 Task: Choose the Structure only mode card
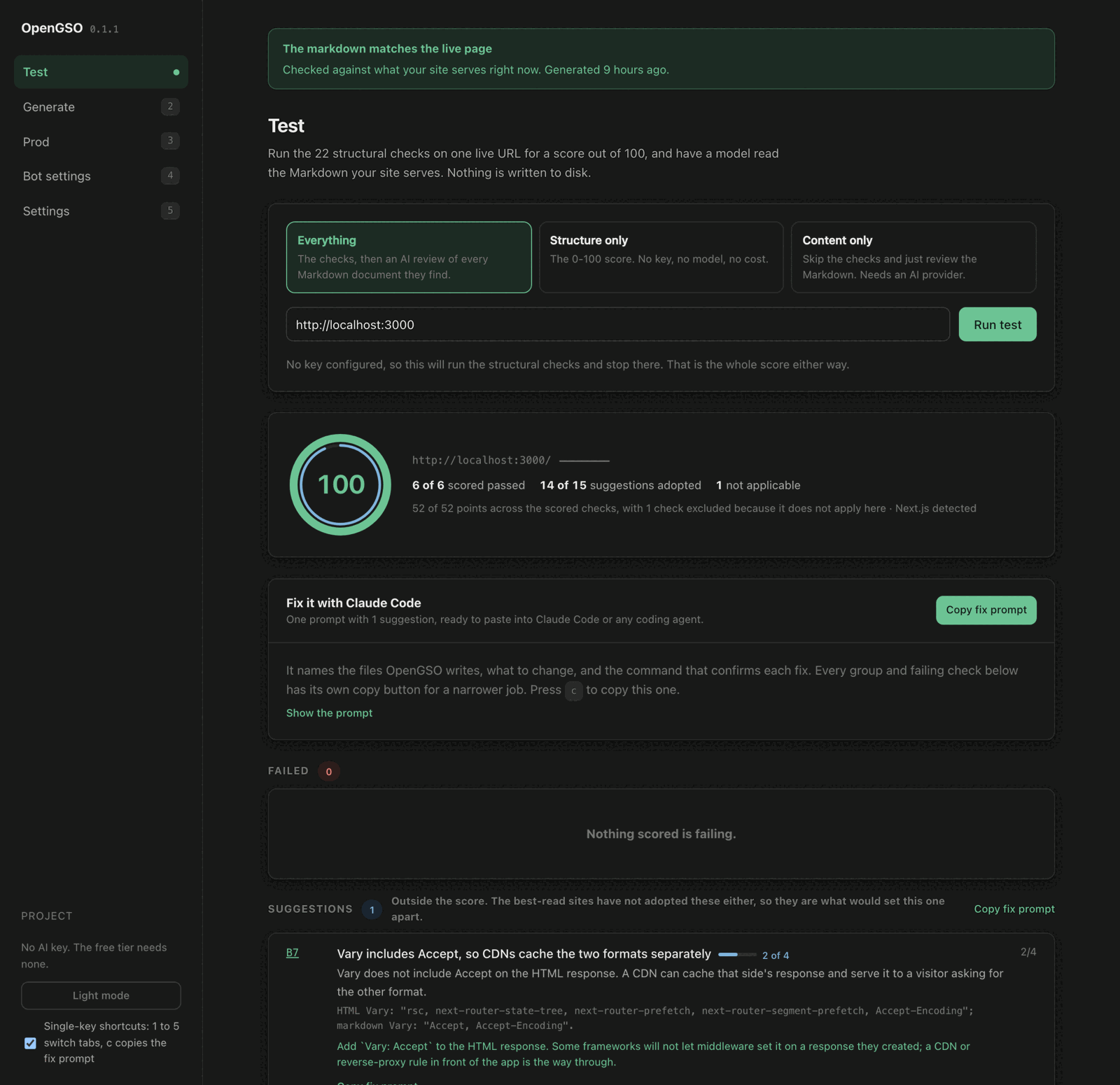coord(661,257)
